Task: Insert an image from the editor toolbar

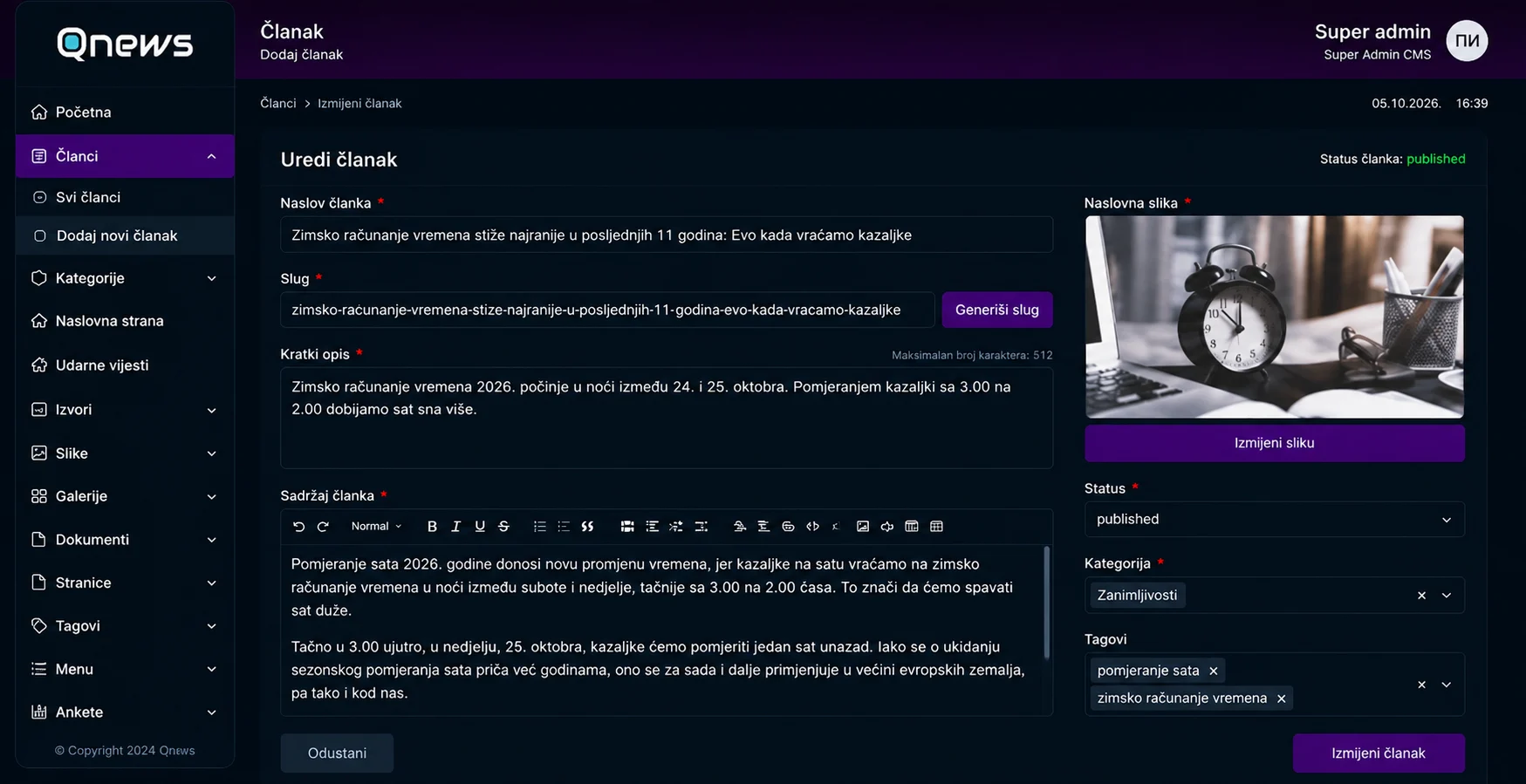Action: [x=863, y=527]
